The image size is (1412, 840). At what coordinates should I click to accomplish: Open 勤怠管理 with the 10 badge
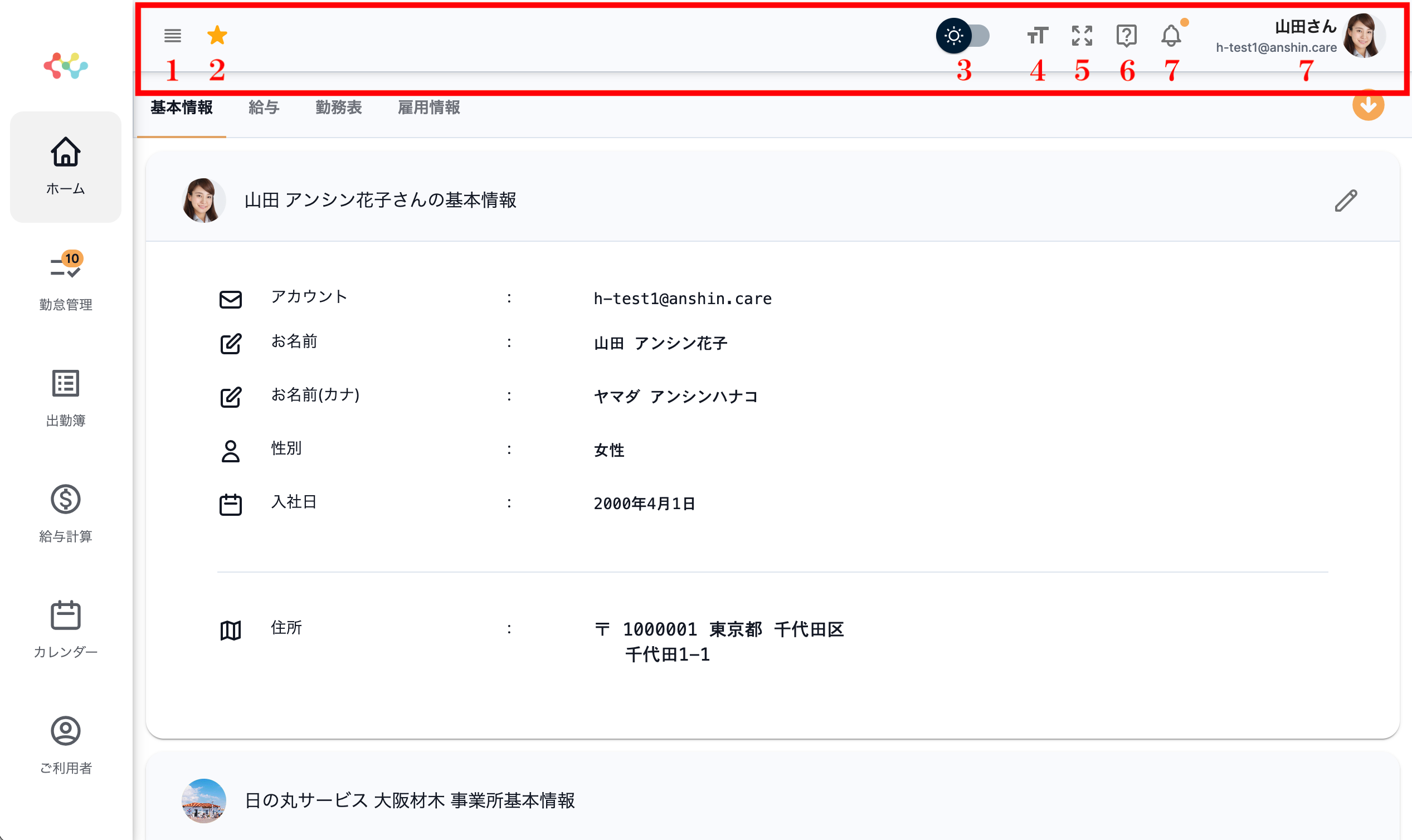(x=66, y=281)
